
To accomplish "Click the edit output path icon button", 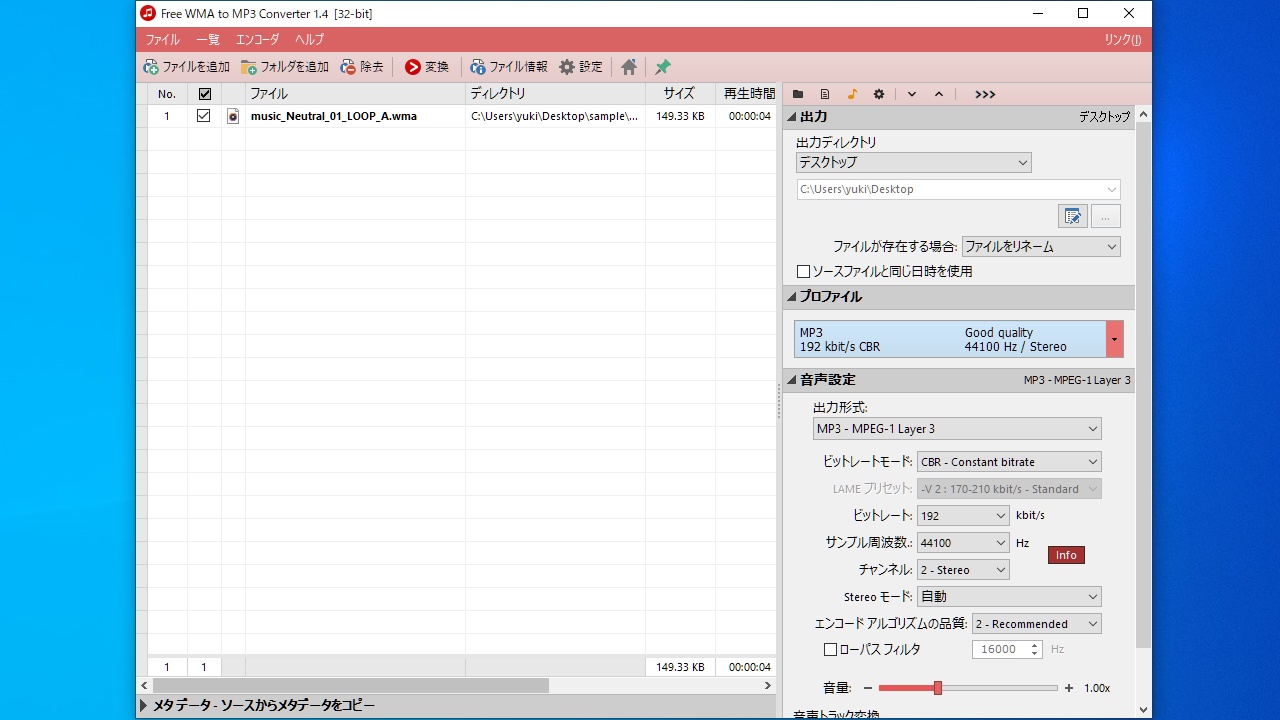I will click(1072, 216).
